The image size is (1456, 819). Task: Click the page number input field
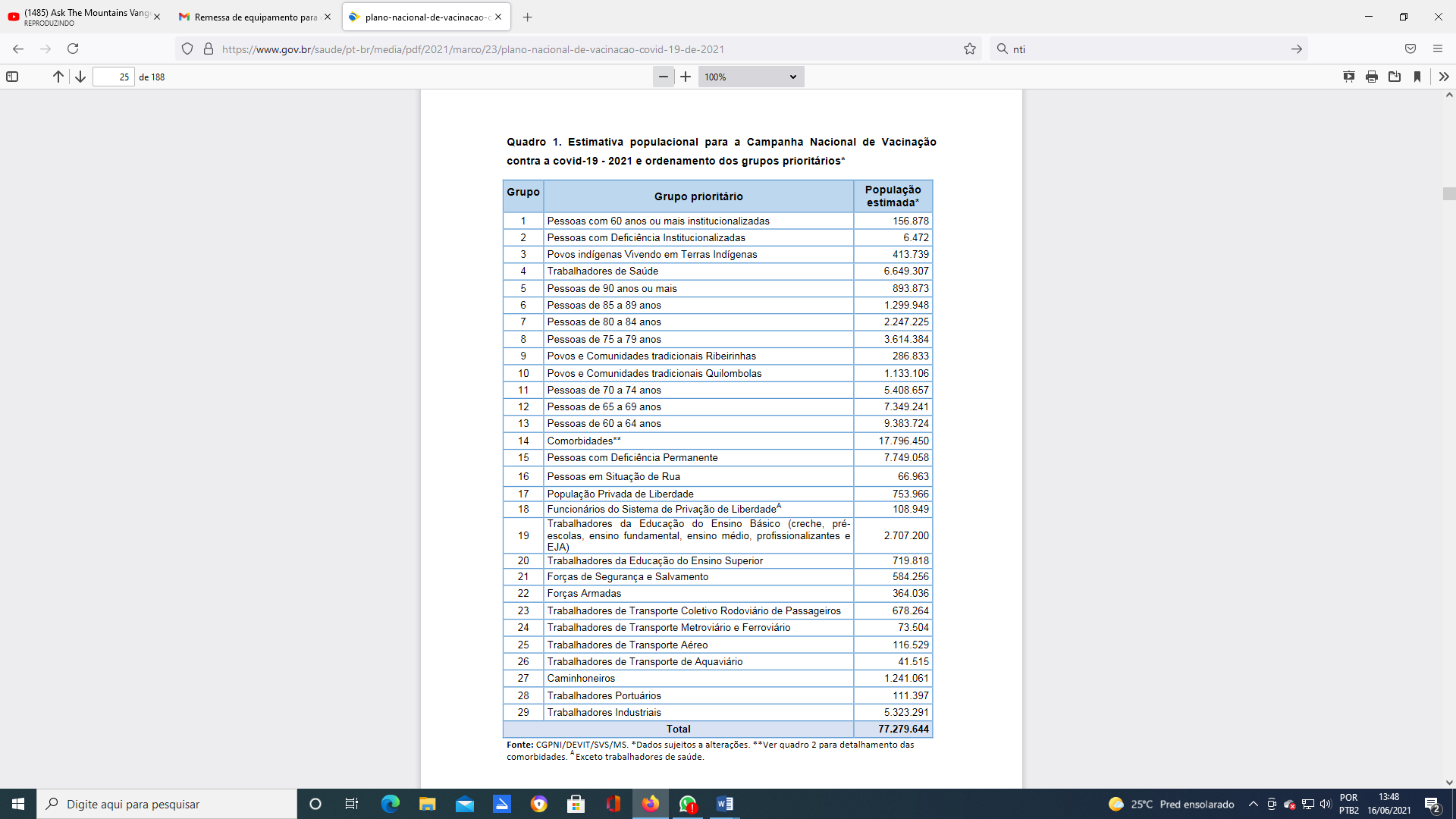[x=113, y=77]
